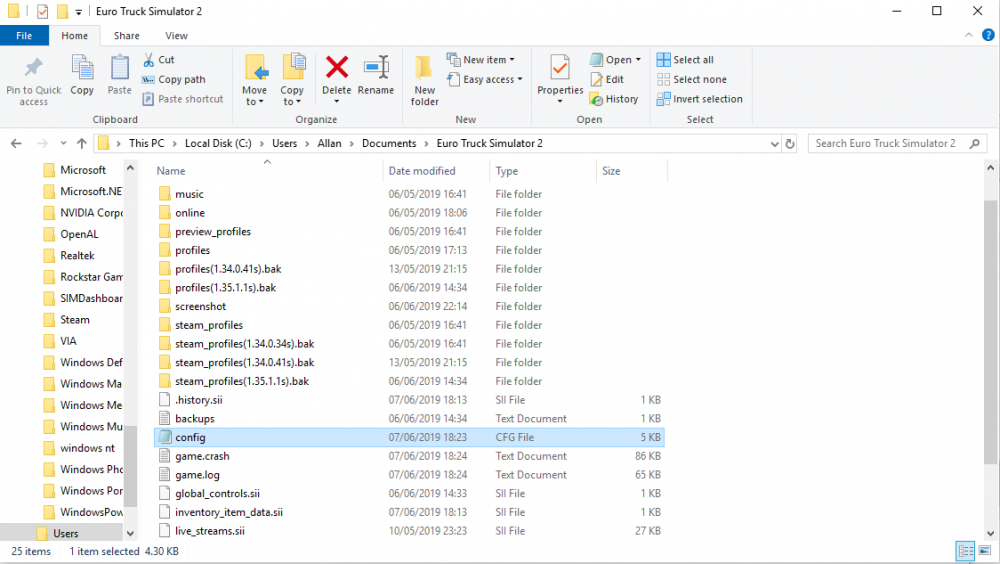Create a New folder from ribbon

425,80
